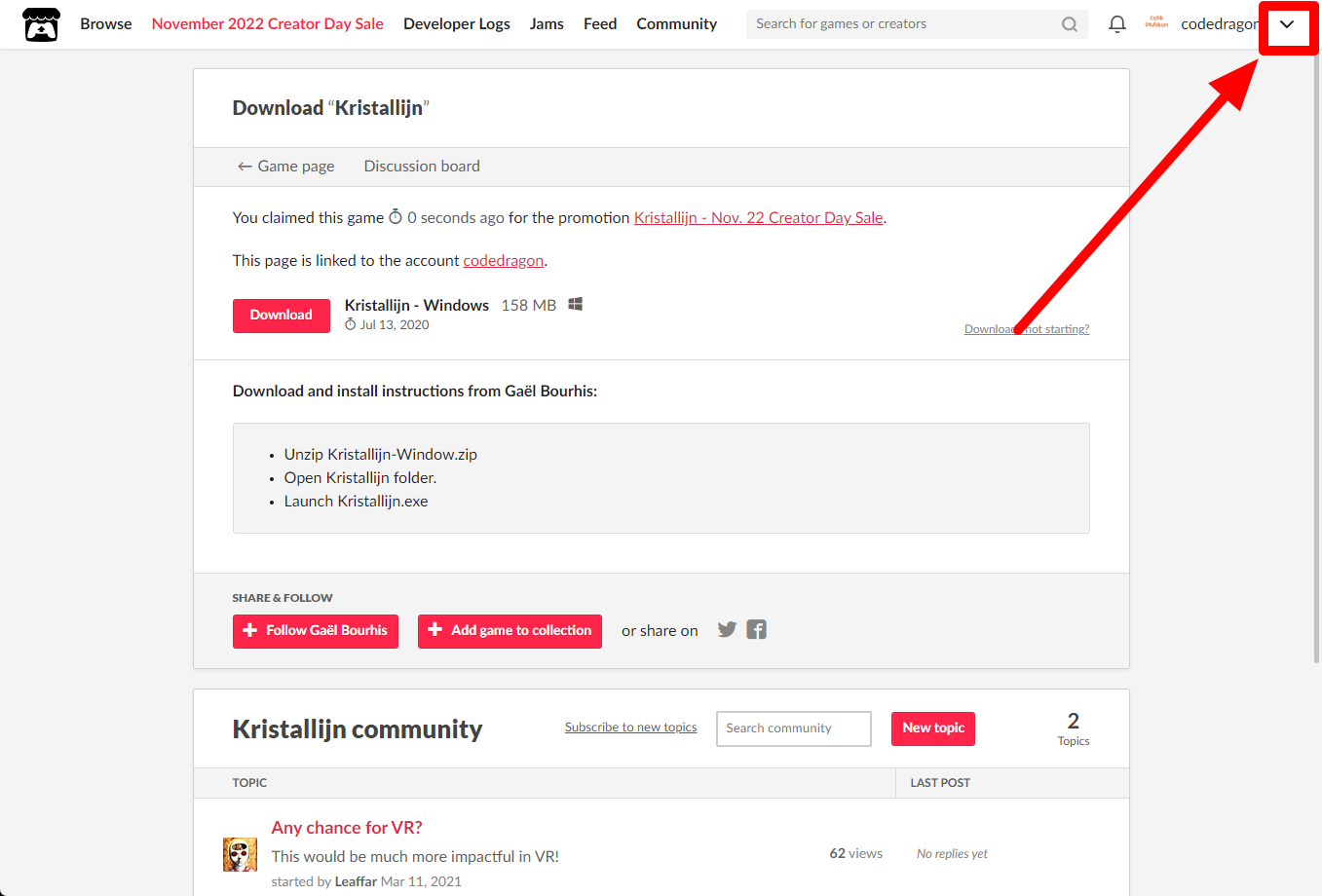
Task: Focus the Search community field
Action: [794, 728]
